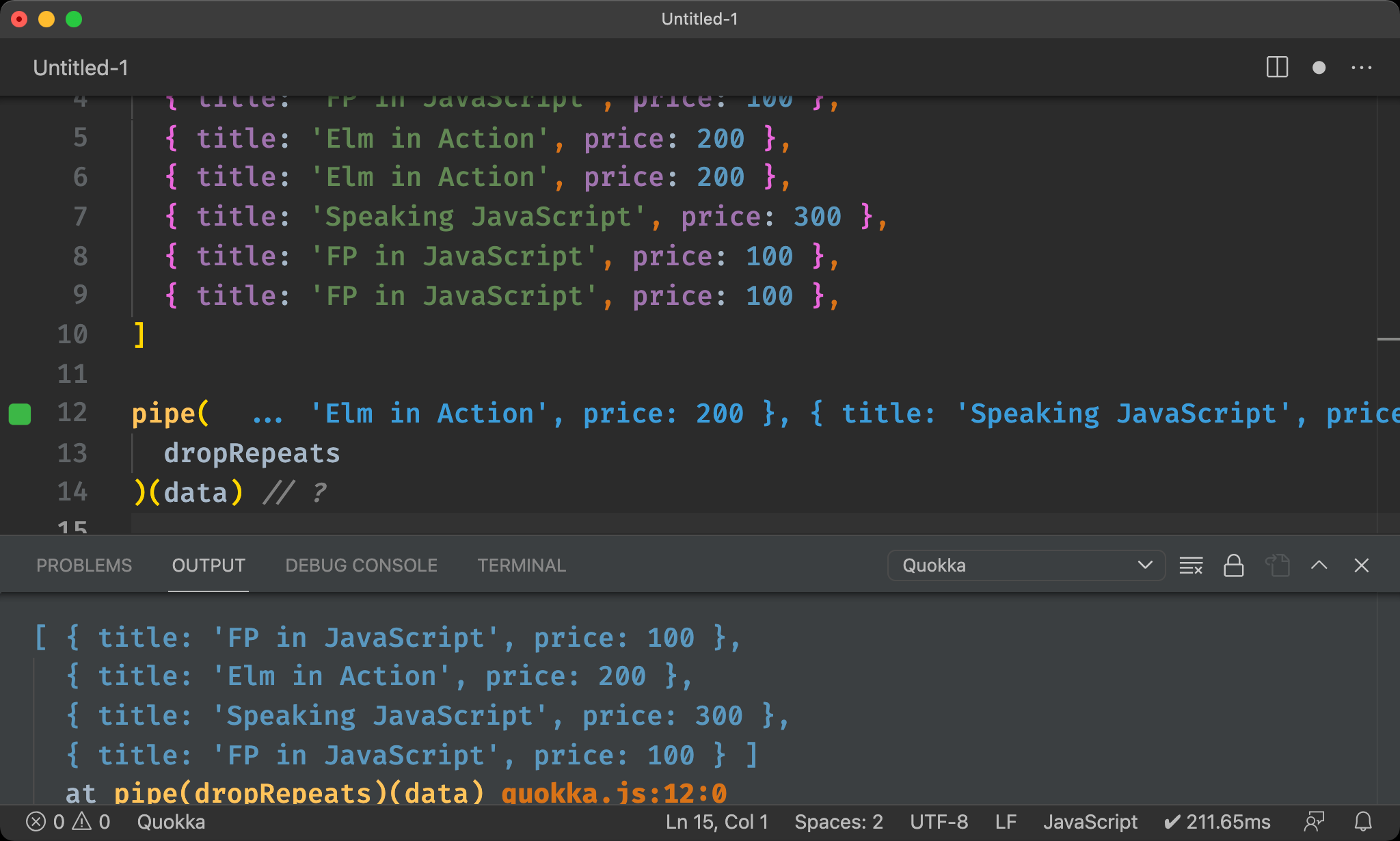Click the // ? comment on line 14
This screenshot has width=1400, height=841.
click(x=295, y=492)
